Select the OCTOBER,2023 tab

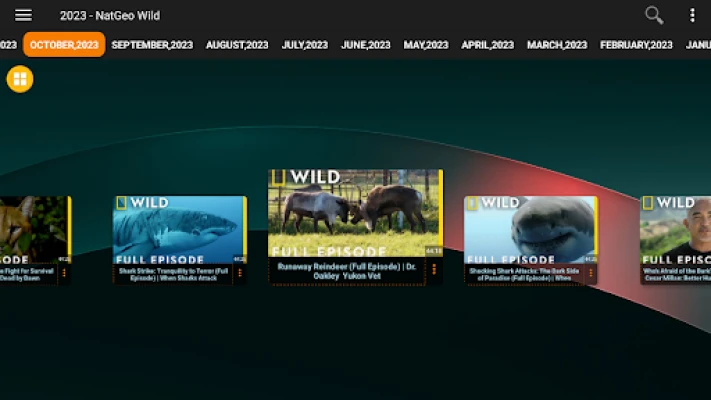click(64, 45)
